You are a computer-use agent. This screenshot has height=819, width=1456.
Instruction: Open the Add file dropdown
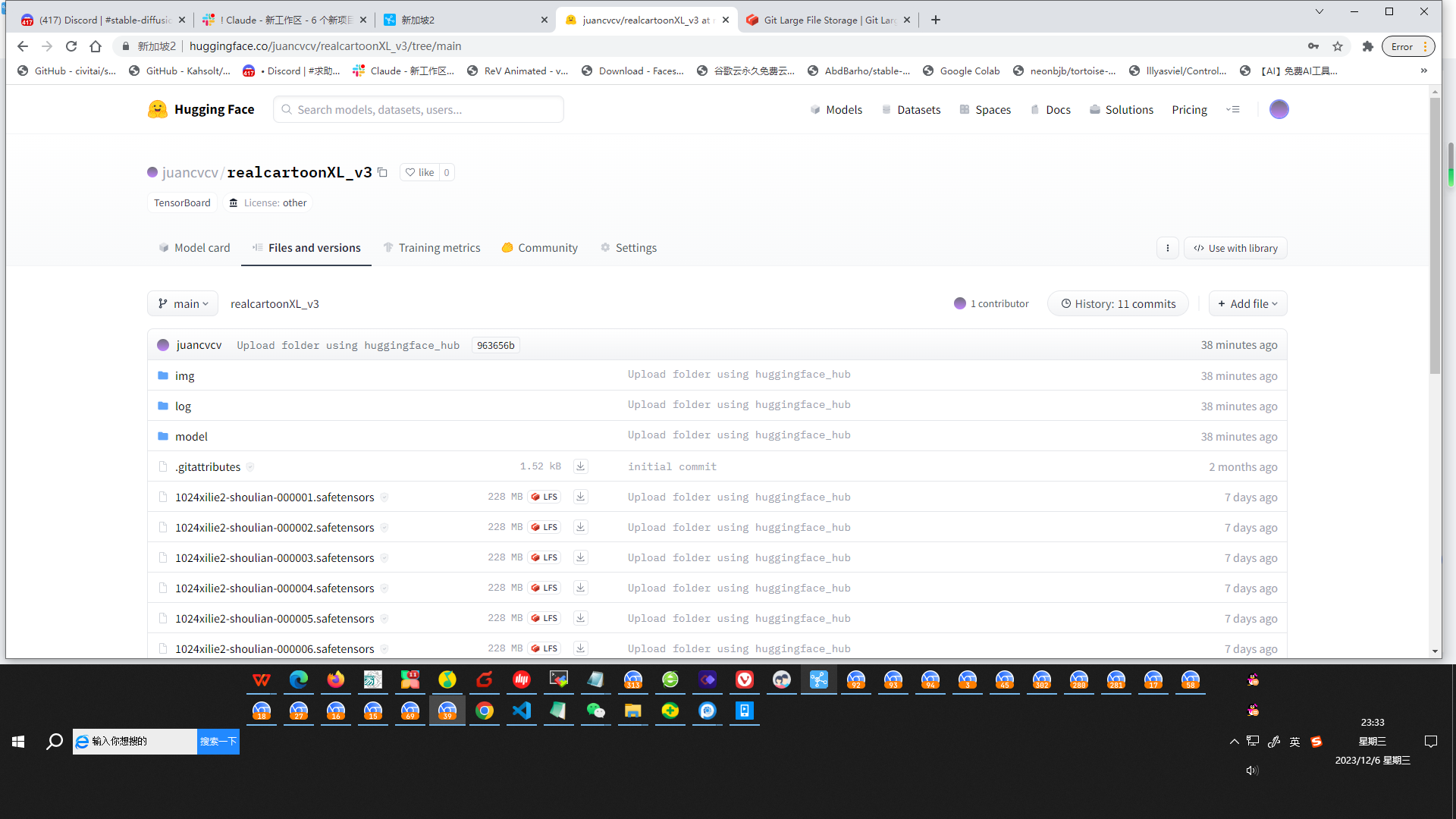tap(1247, 303)
